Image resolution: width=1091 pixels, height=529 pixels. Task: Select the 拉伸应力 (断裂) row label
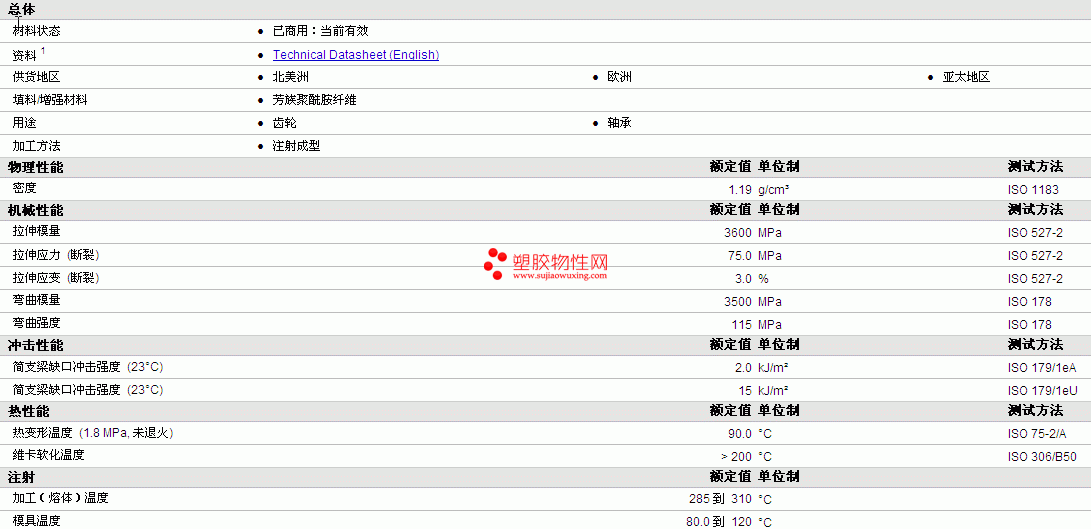pos(56,255)
